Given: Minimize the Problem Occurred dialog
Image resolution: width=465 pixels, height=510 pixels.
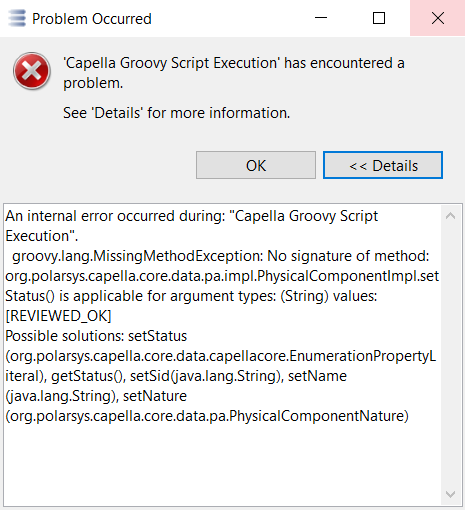Looking at the screenshot, I should click(x=321, y=18).
